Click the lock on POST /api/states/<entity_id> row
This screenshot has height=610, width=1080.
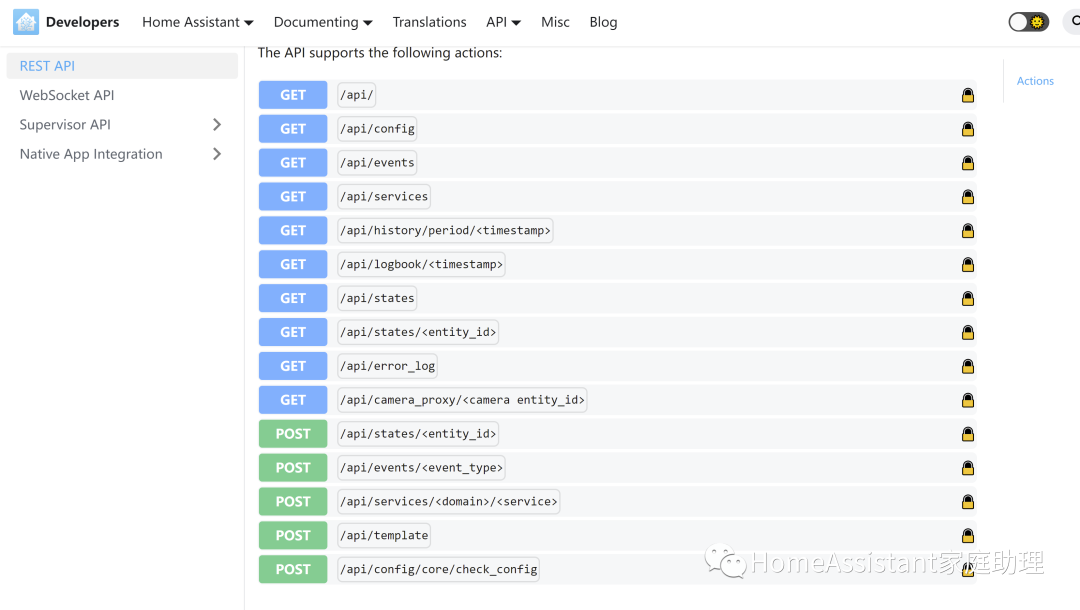click(x=968, y=434)
